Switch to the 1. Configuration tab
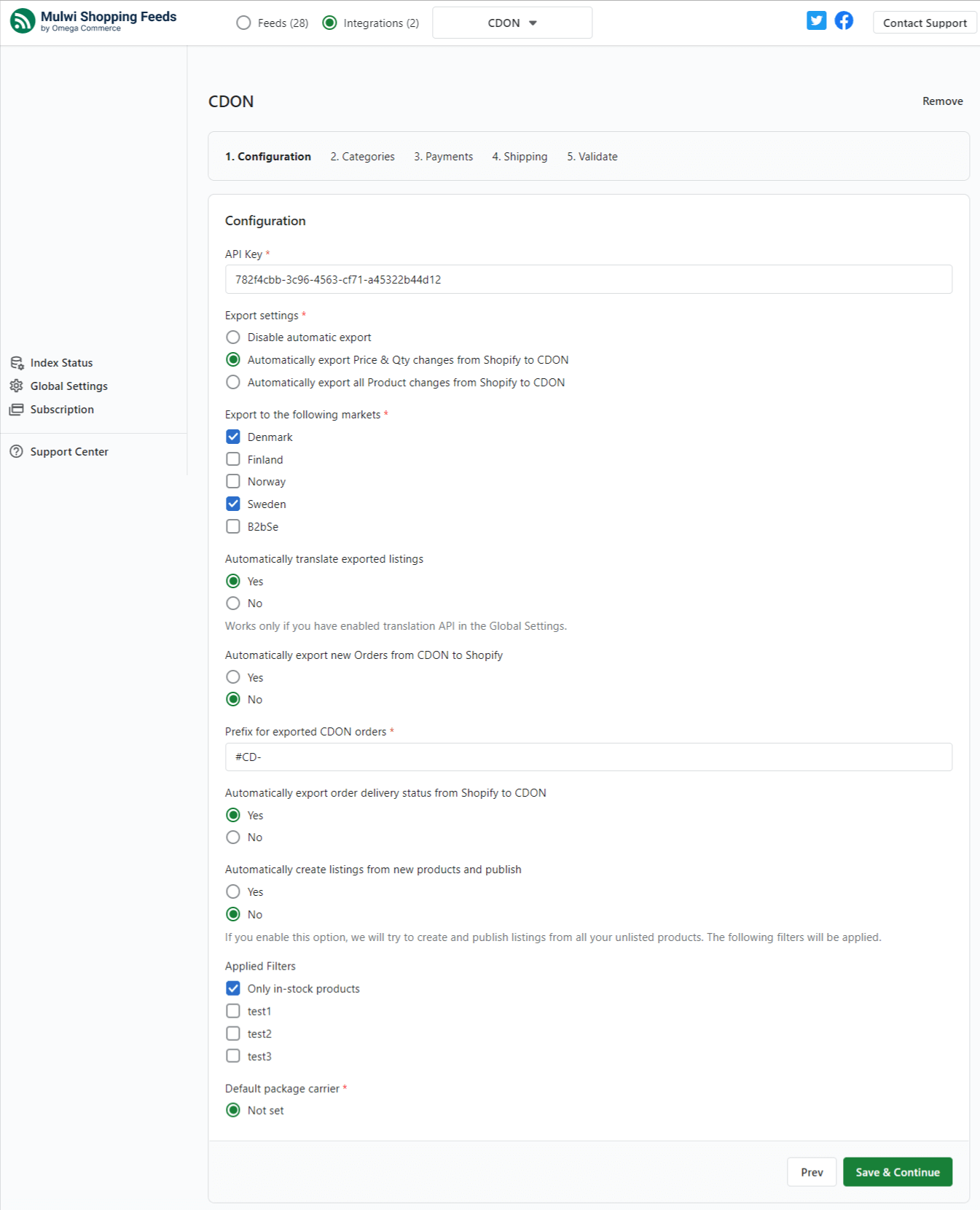 pos(268,157)
